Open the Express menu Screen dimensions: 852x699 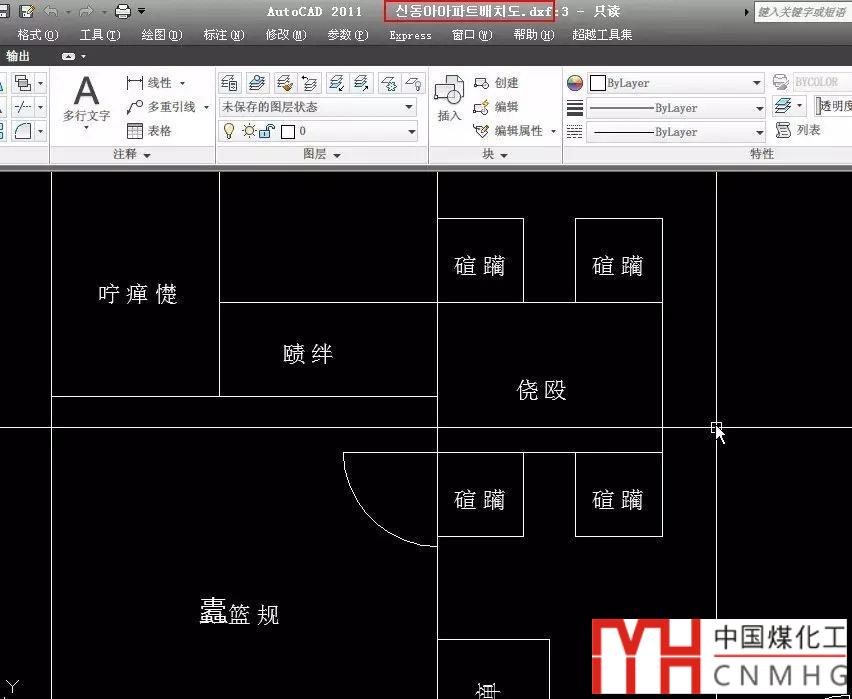pyautogui.click(x=410, y=35)
